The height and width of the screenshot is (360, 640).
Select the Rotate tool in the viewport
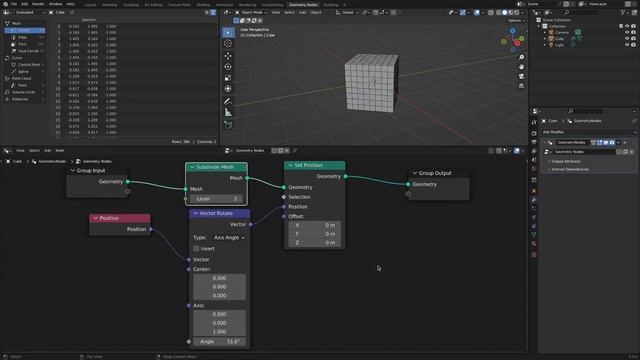228,67
